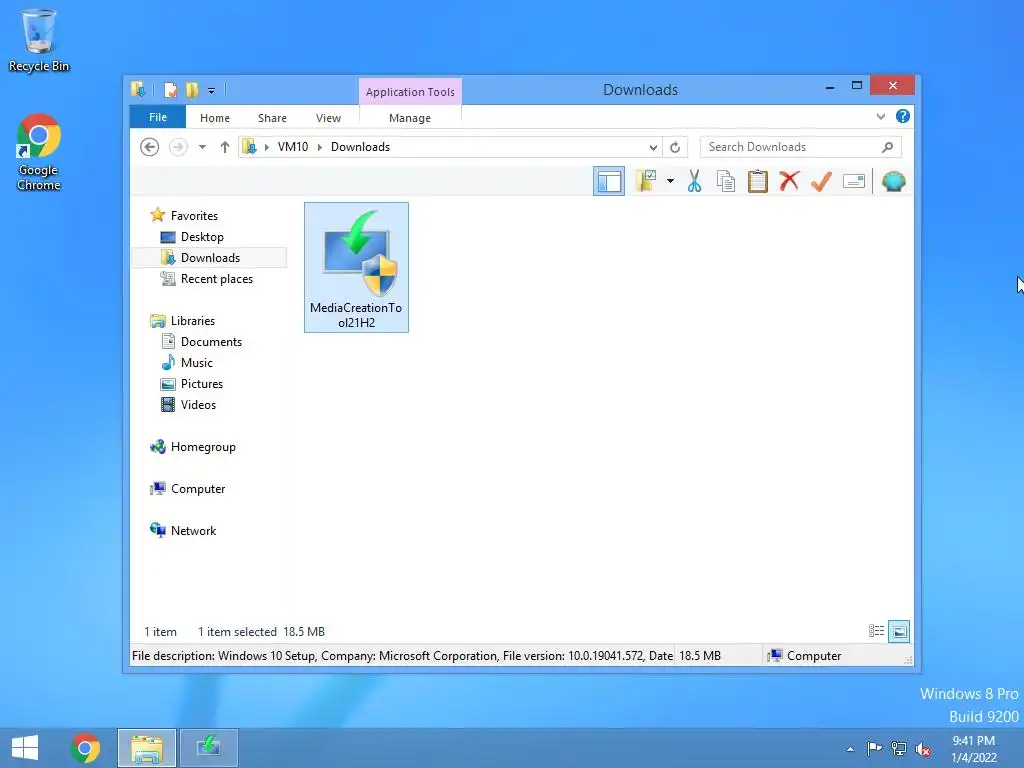Screen dimensions: 1024x768
Task: Select Desktop in the navigation pane
Action: 202,237
